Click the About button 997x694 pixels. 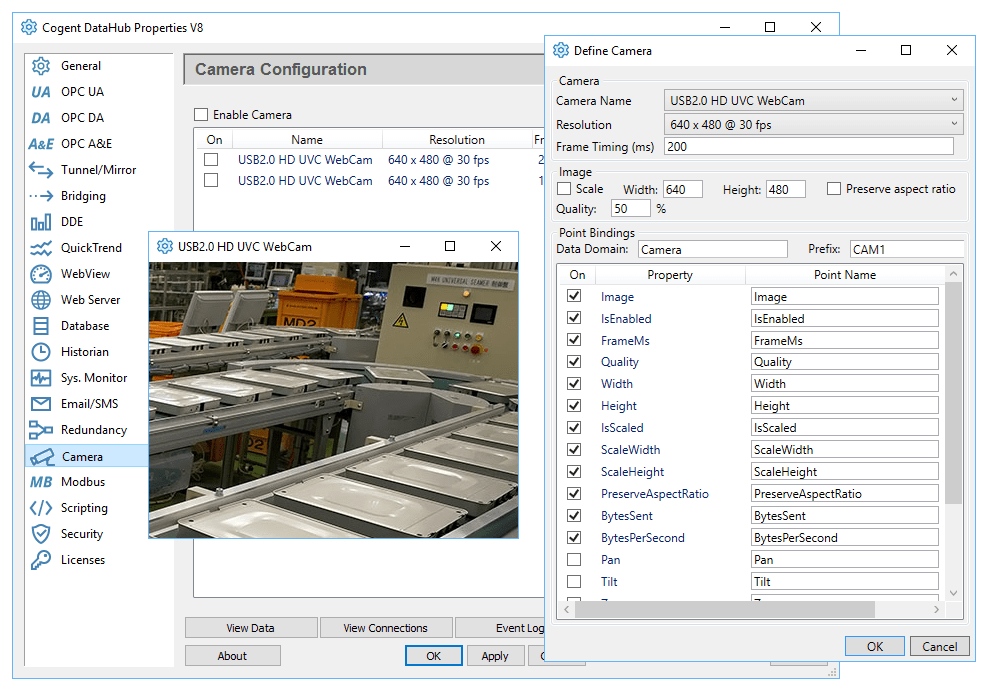(232, 656)
